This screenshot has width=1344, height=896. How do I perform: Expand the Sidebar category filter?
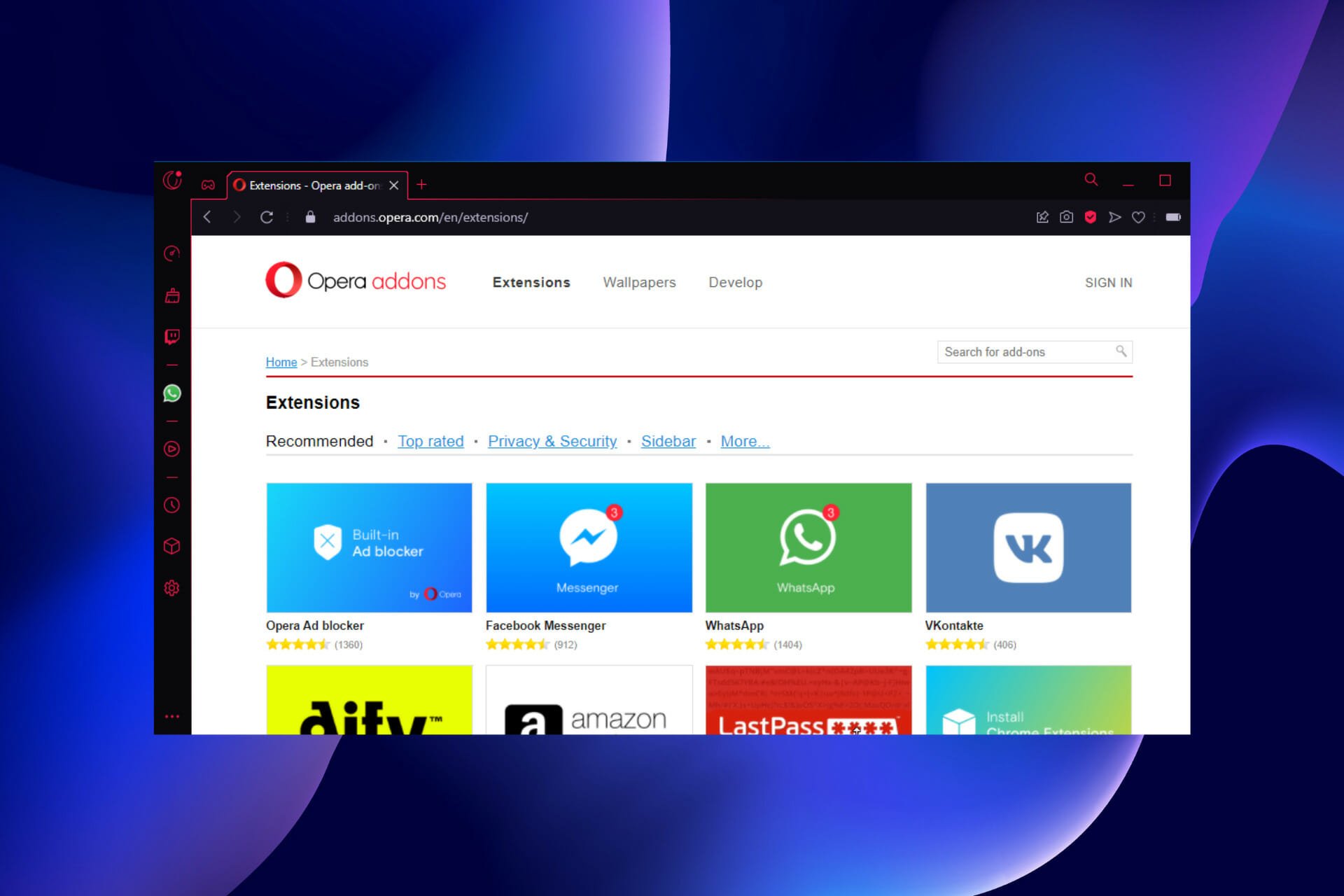(669, 441)
